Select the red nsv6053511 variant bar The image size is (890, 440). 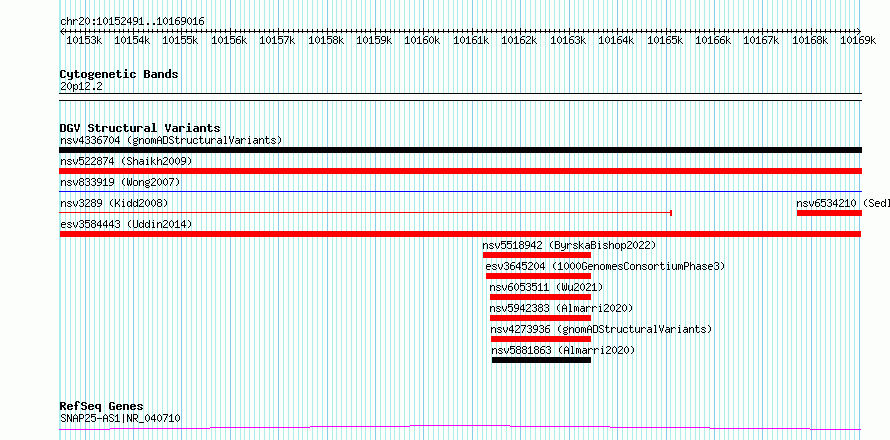540,297
